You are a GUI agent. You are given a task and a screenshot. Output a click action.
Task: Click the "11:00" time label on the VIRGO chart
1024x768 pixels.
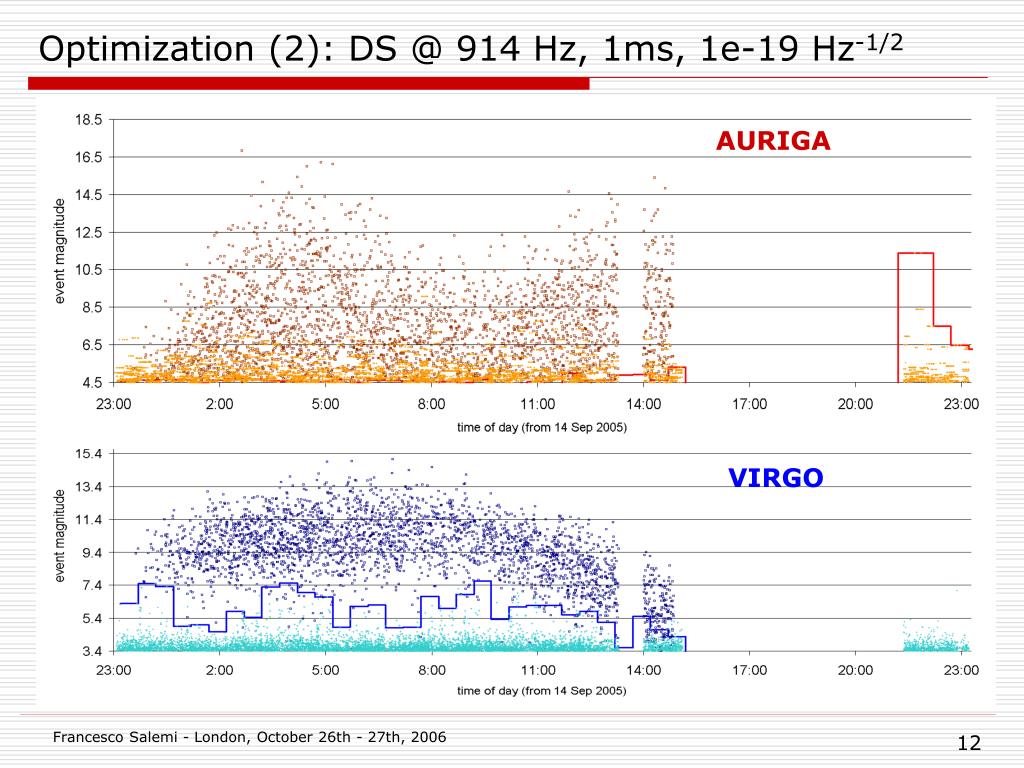537,670
